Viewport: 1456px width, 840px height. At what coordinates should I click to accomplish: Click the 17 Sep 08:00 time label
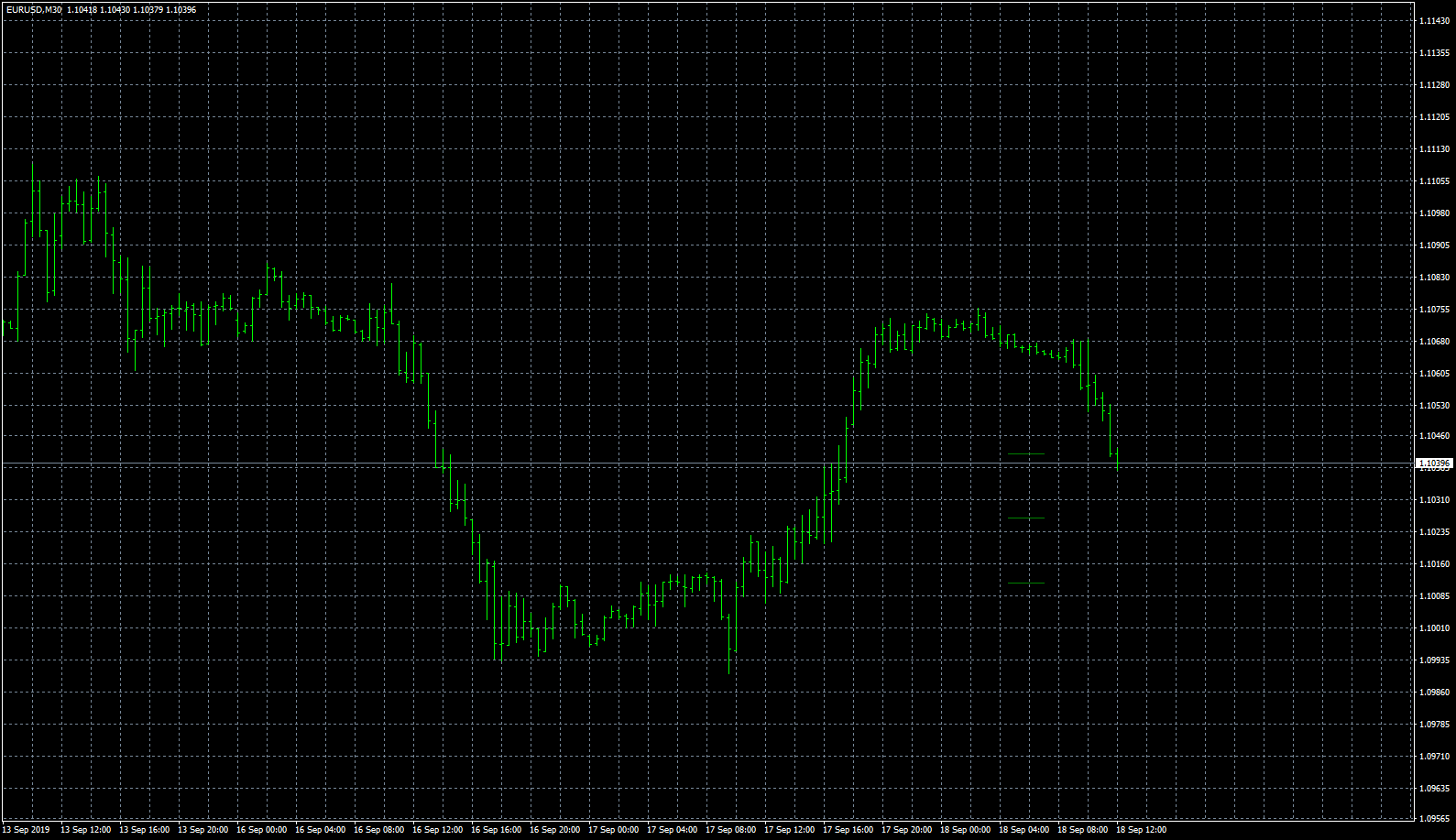[731, 830]
